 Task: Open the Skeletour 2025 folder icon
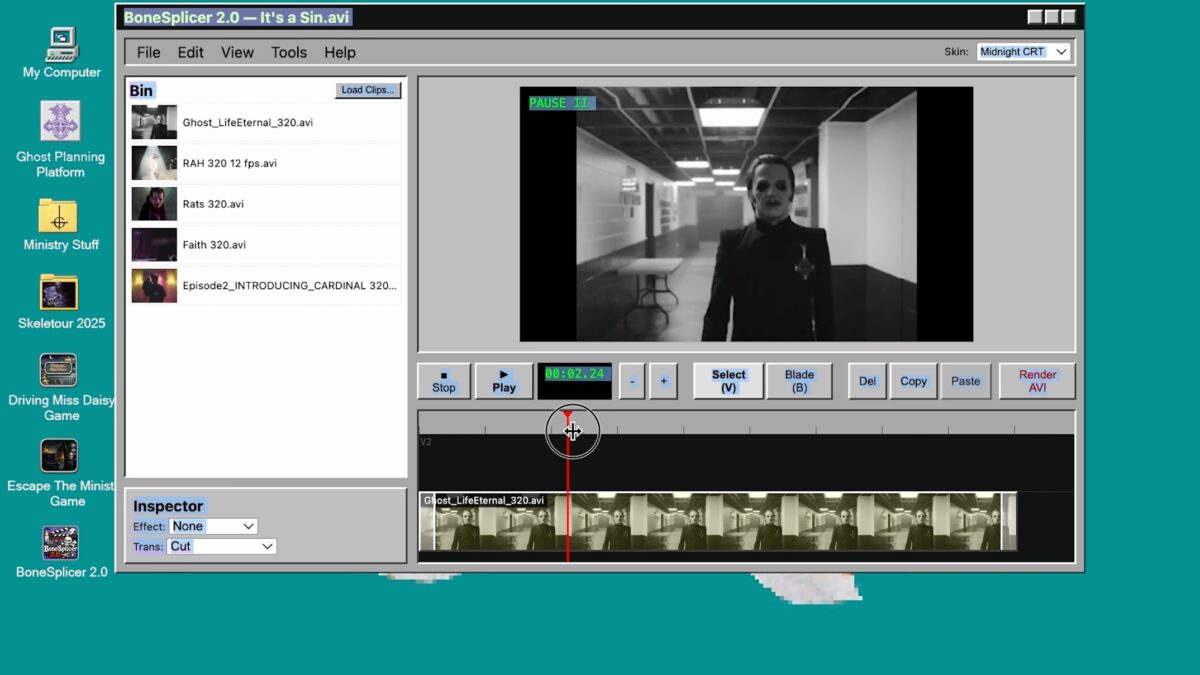pos(59,292)
